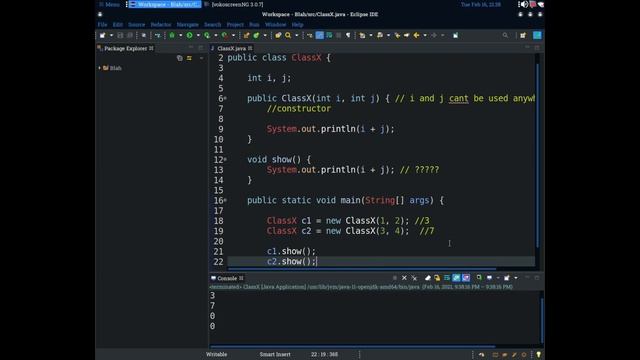
Task: Open the New file dropdown arrow
Action: click(x=111, y=36)
